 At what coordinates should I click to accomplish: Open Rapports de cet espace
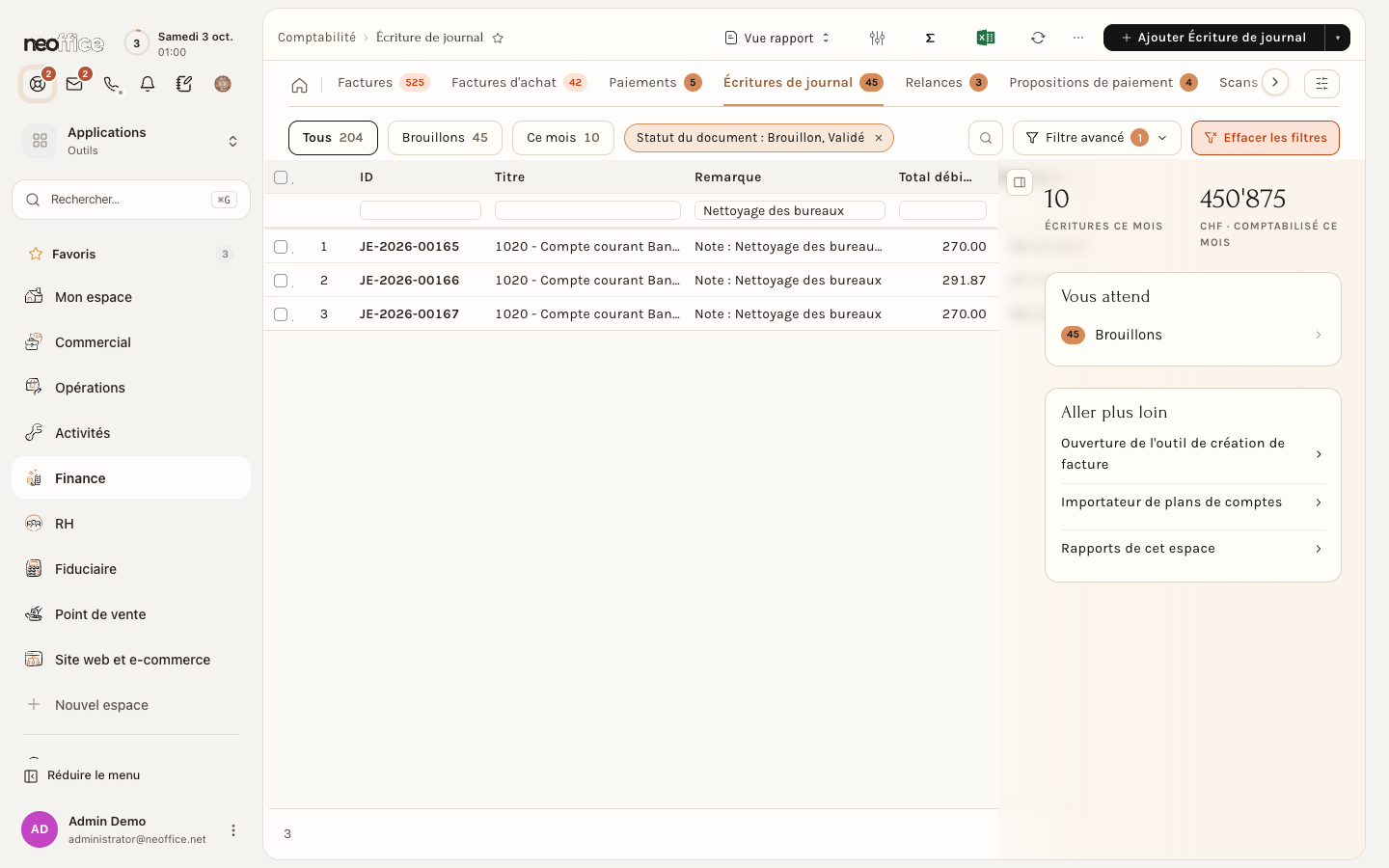[1193, 549]
